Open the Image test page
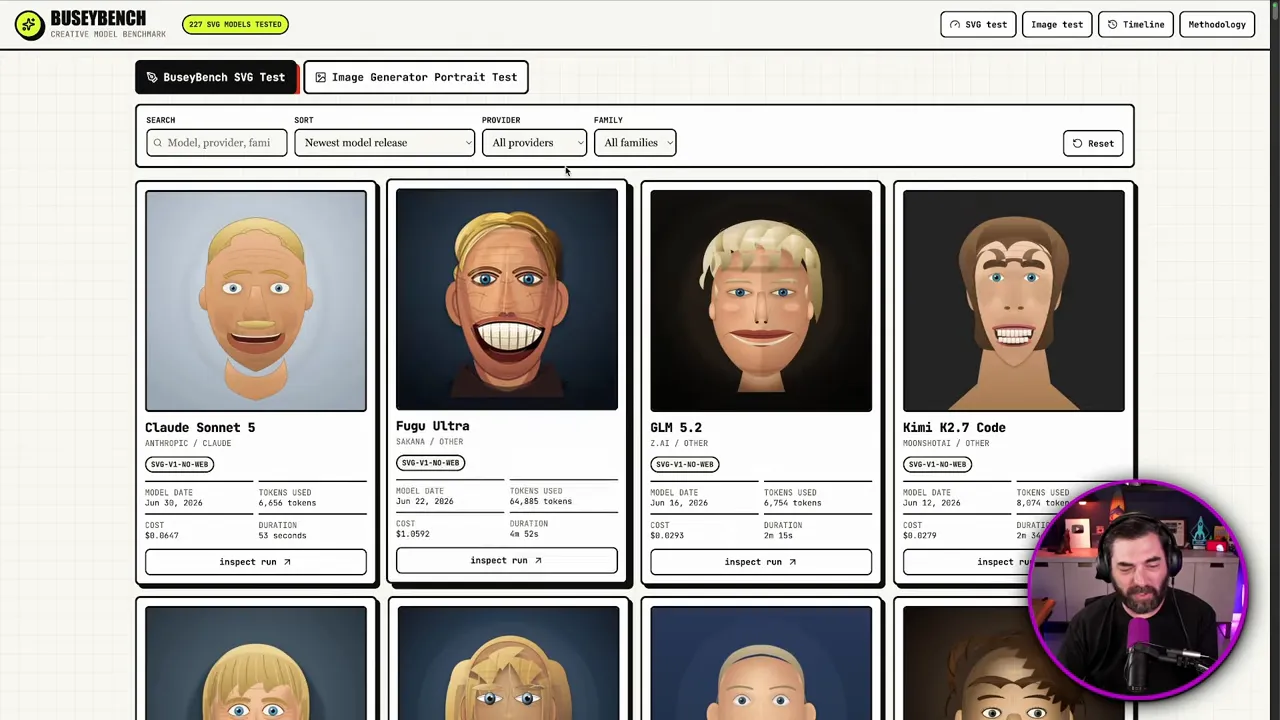Image resolution: width=1280 pixels, height=720 pixels. pos(1057,25)
